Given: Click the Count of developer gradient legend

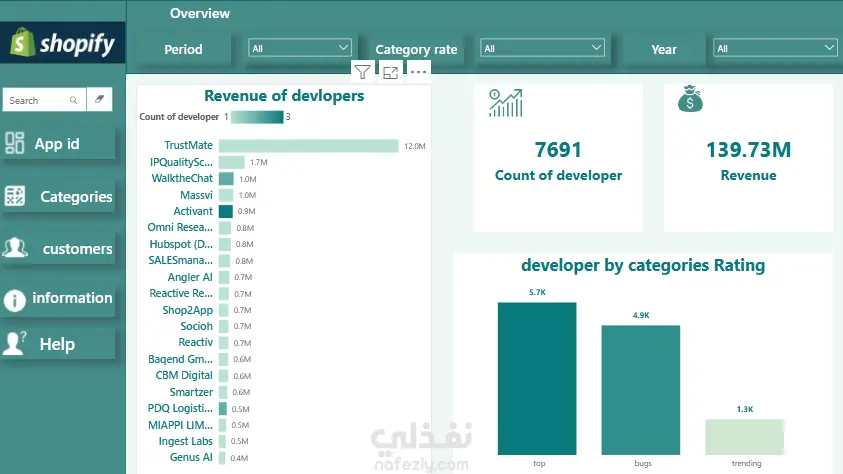Looking at the screenshot, I should (x=257, y=117).
